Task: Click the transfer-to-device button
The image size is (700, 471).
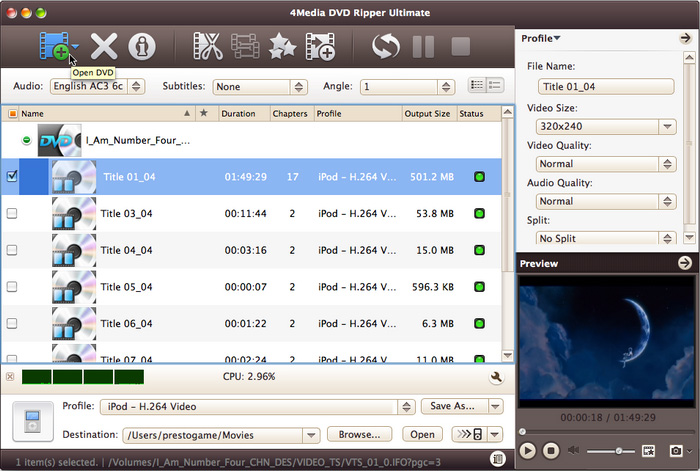Action: point(470,434)
